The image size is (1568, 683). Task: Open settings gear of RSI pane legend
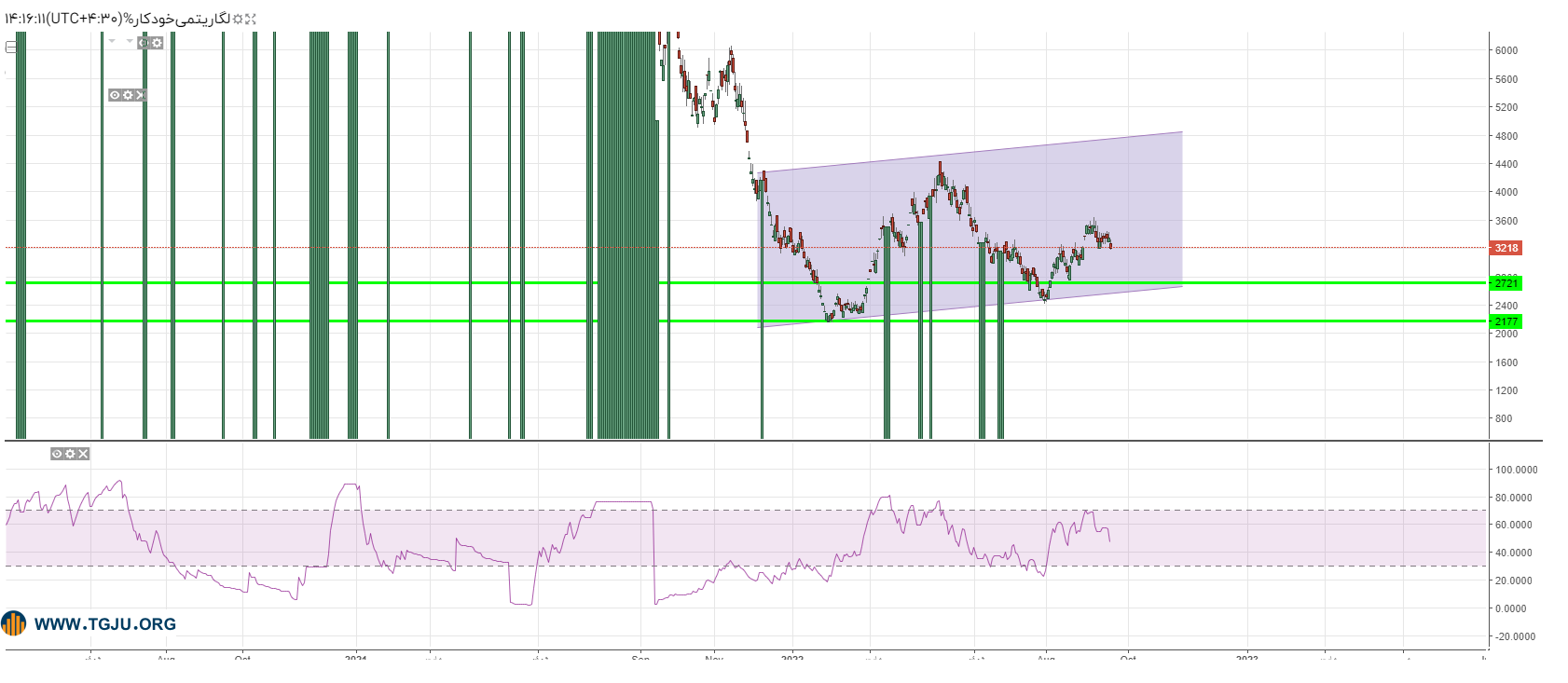(x=70, y=454)
